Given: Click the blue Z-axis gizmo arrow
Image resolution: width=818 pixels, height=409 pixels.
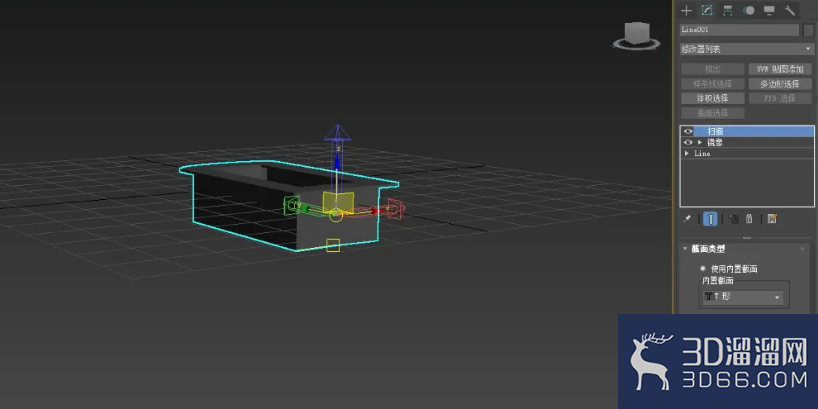Looking at the screenshot, I should [338, 135].
